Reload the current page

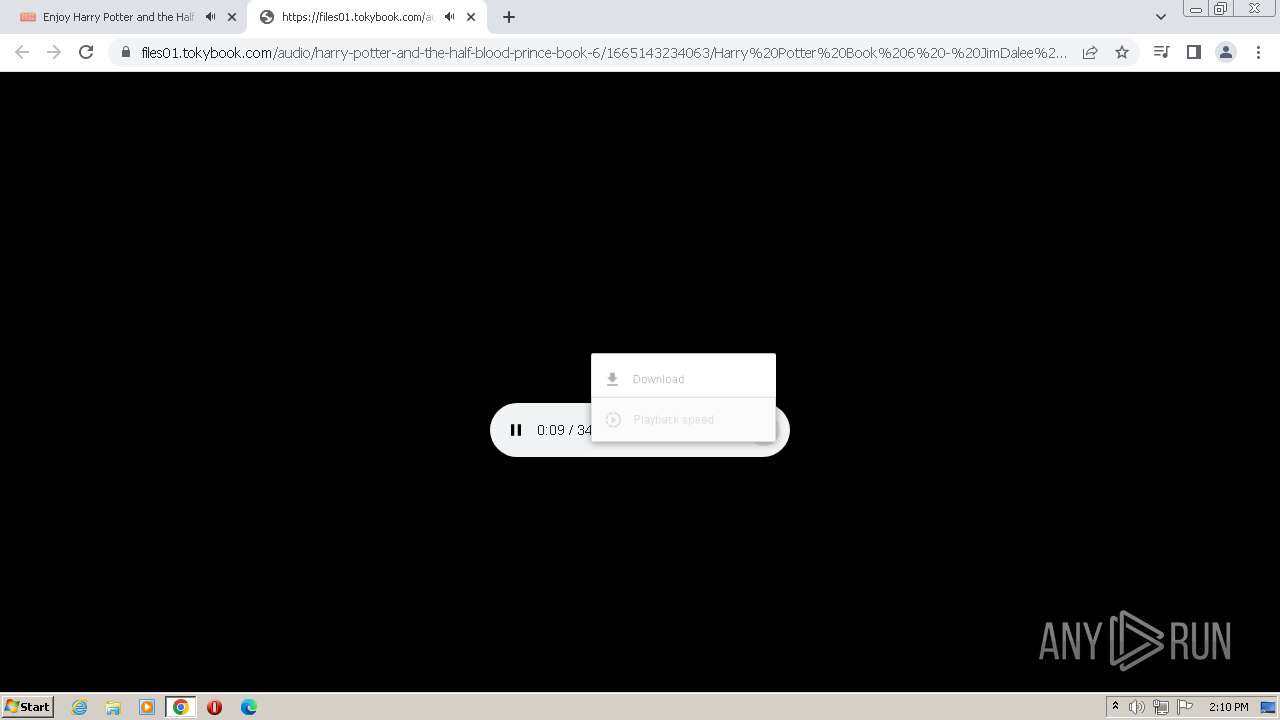click(x=86, y=53)
